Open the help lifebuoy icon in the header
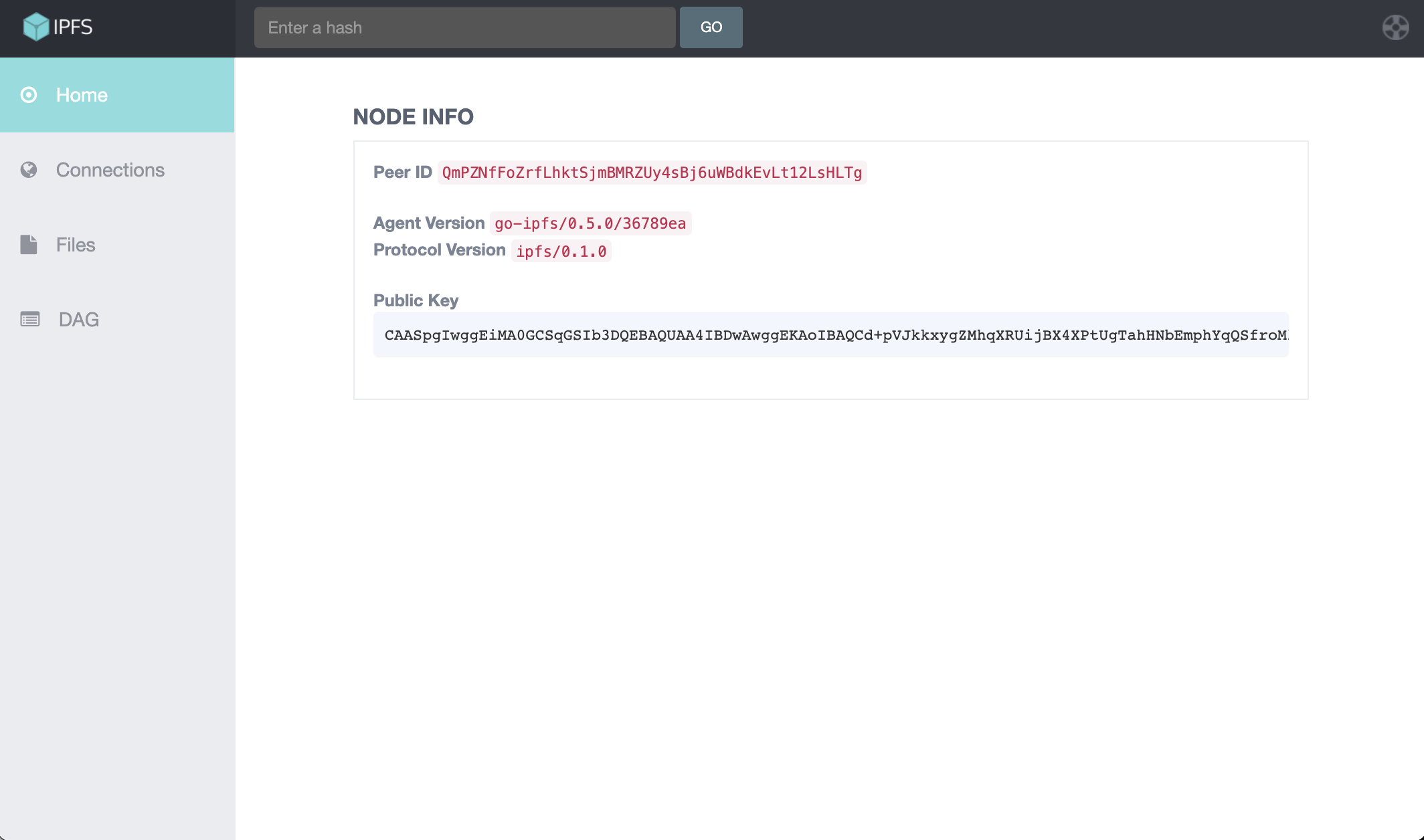 point(1395,27)
